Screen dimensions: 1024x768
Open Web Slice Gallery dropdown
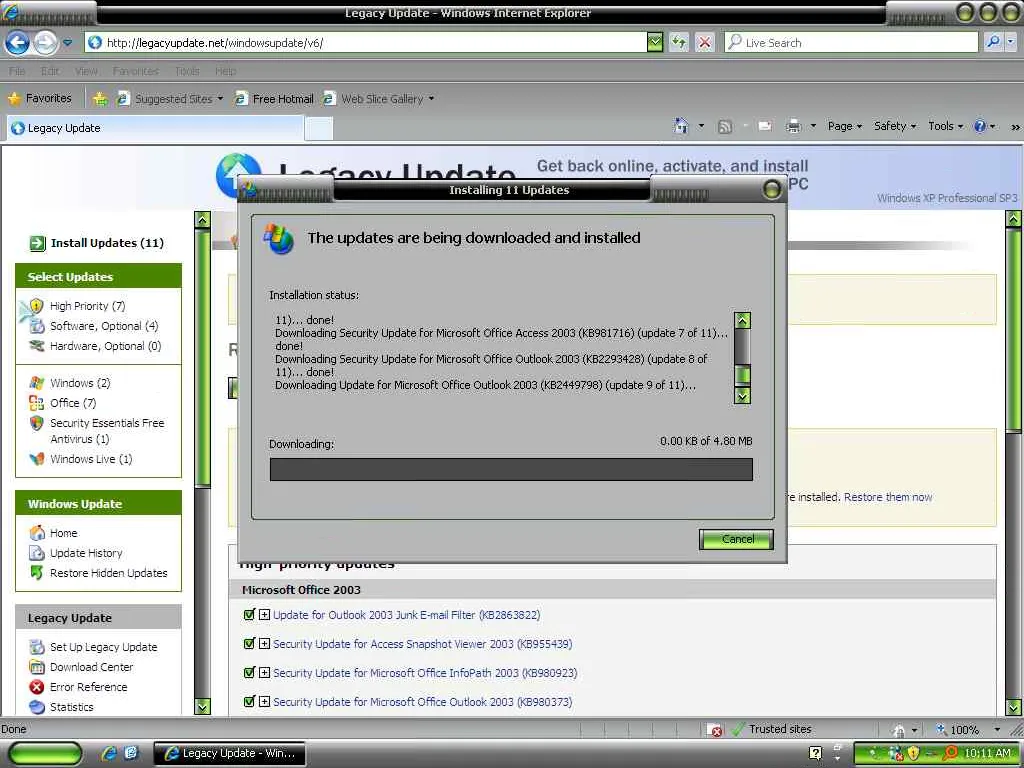pyautogui.click(x=431, y=99)
